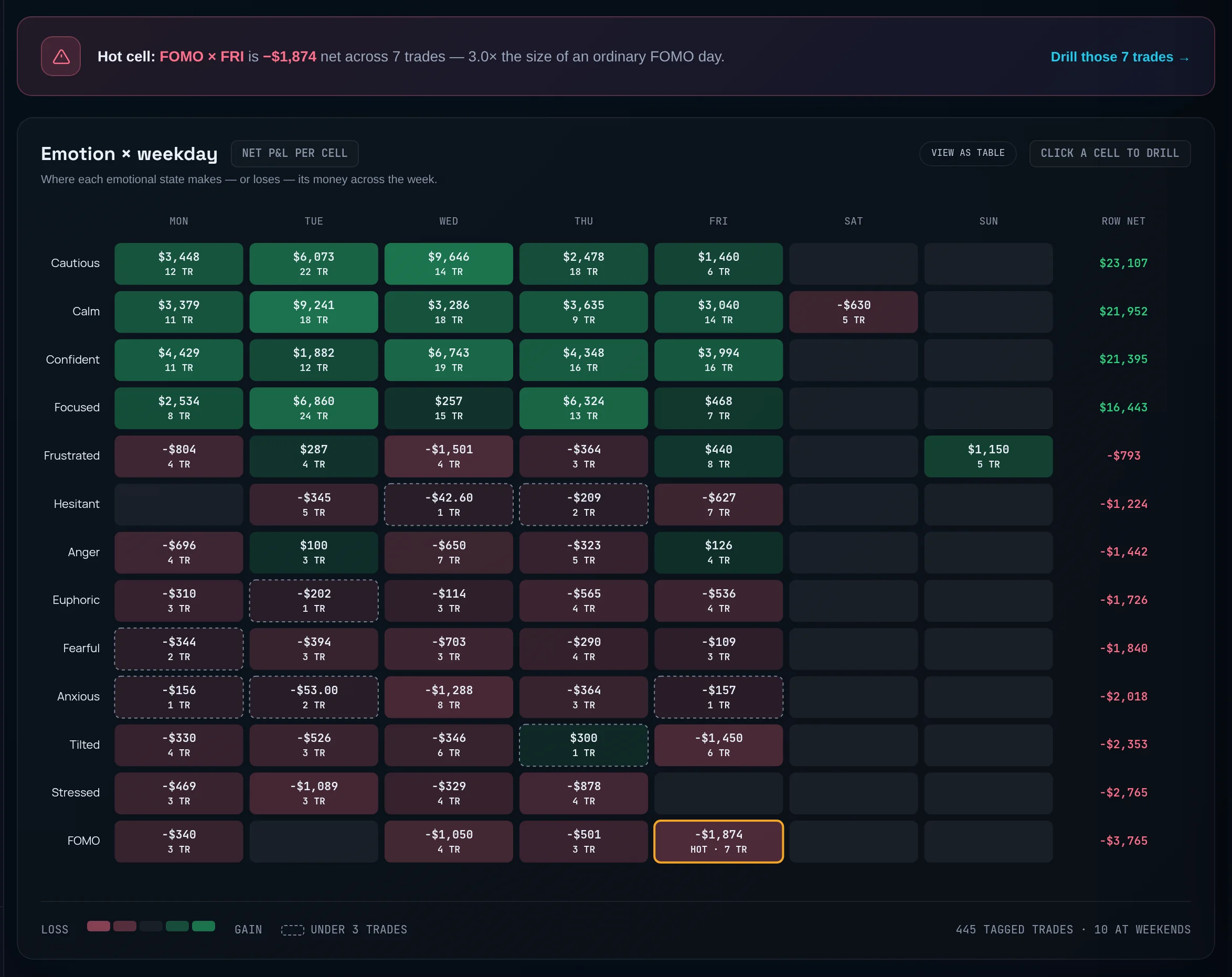Click Focused Thursday $6,324 cell
This screenshot has width=1232, height=977.
click(583, 408)
